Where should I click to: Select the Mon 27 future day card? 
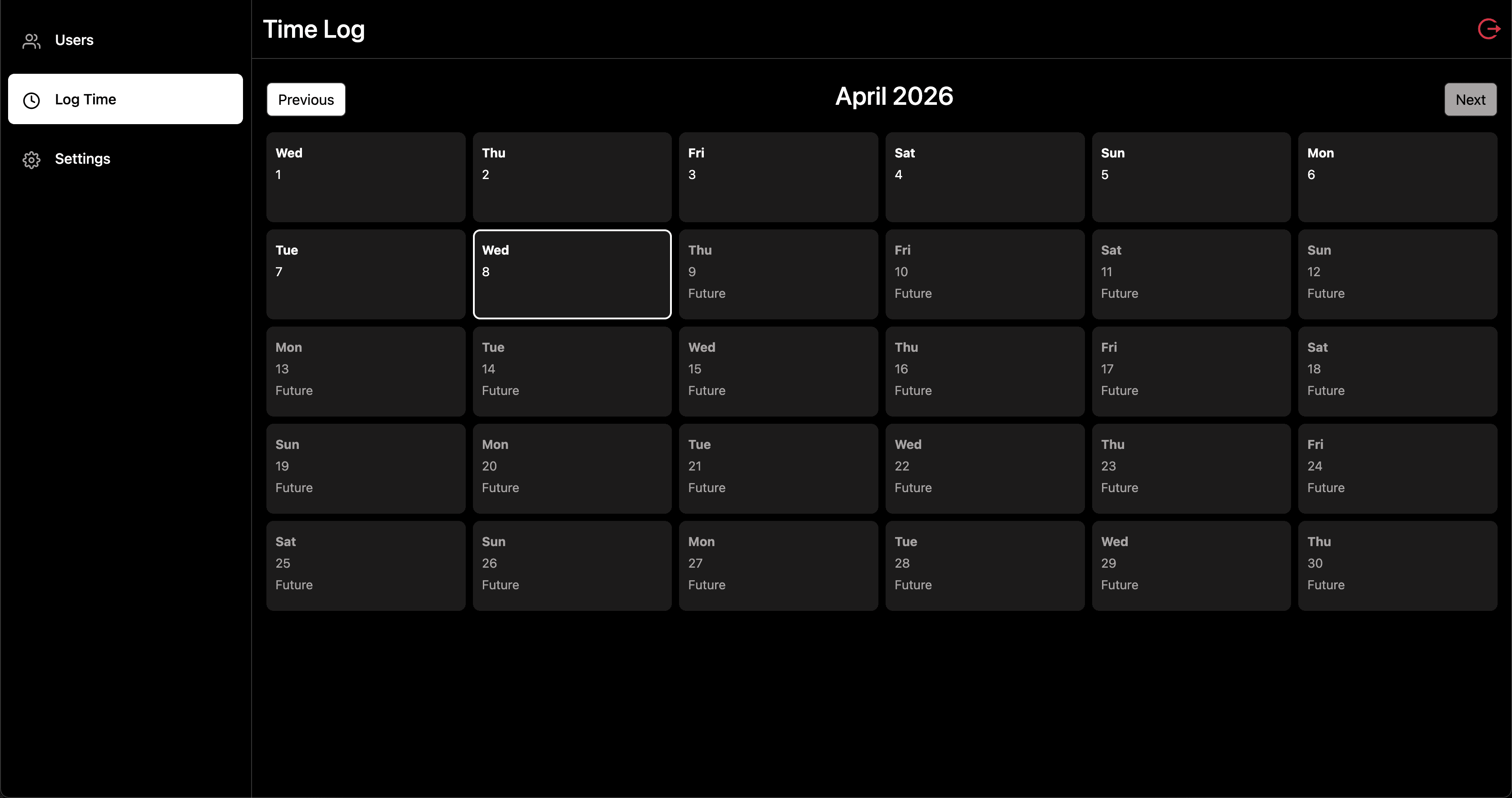pyautogui.click(x=778, y=566)
